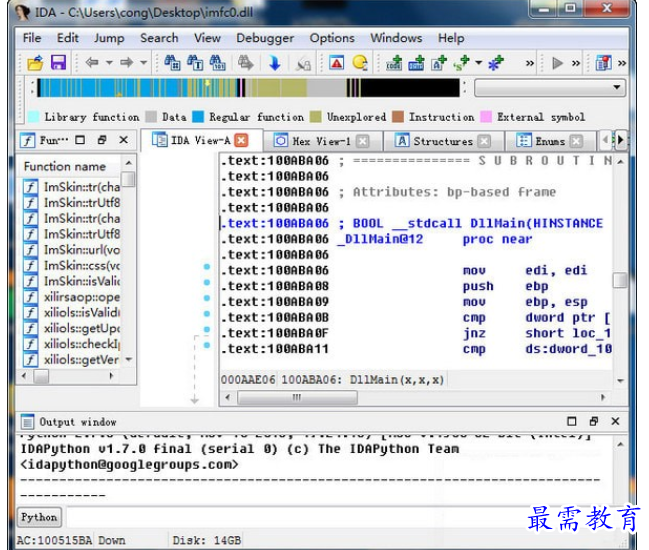Click the rightmost window list toolbar icon
This screenshot has width=649, height=550.
(603, 63)
